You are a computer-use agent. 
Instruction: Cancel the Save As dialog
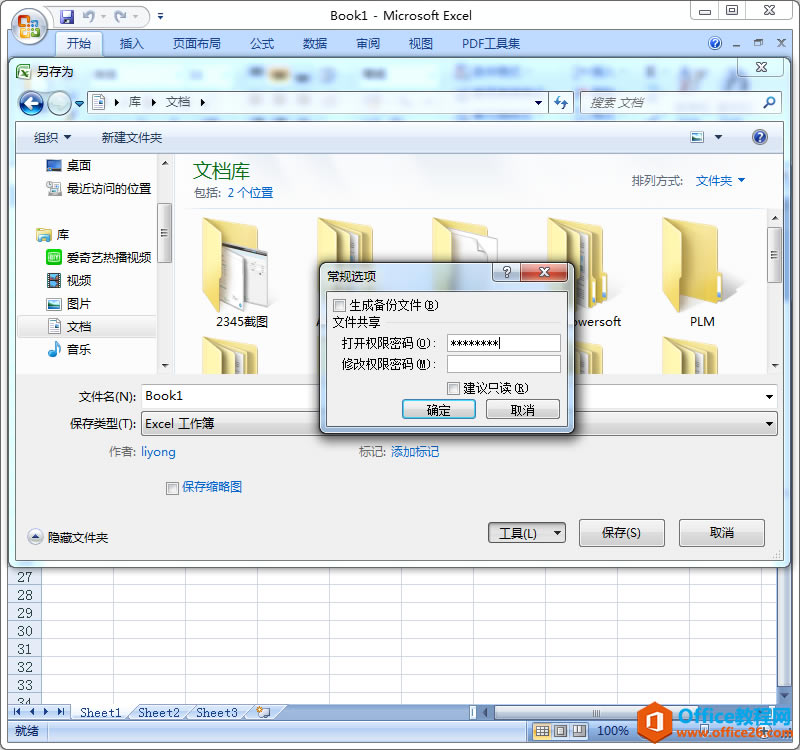click(x=721, y=533)
